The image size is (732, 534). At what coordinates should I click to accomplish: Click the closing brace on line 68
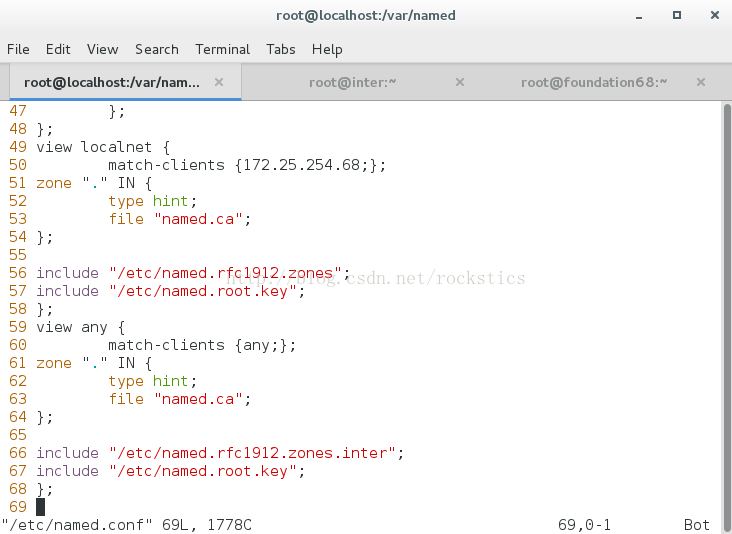click(44, 489)
